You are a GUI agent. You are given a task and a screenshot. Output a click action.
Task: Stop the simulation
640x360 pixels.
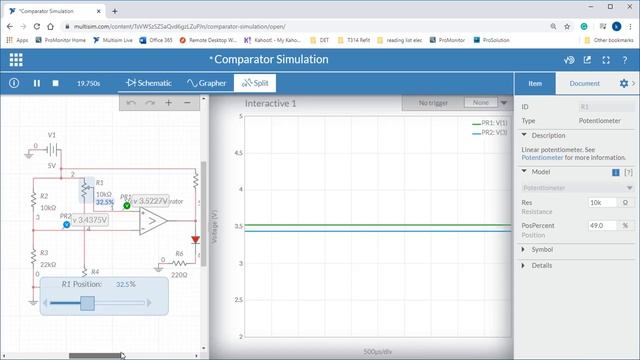(x=56, y=83)
